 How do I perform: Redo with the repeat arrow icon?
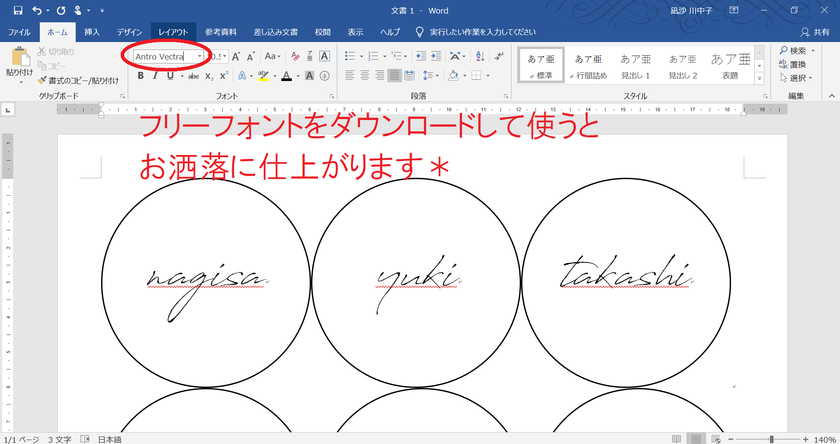[x=61, y=10]
